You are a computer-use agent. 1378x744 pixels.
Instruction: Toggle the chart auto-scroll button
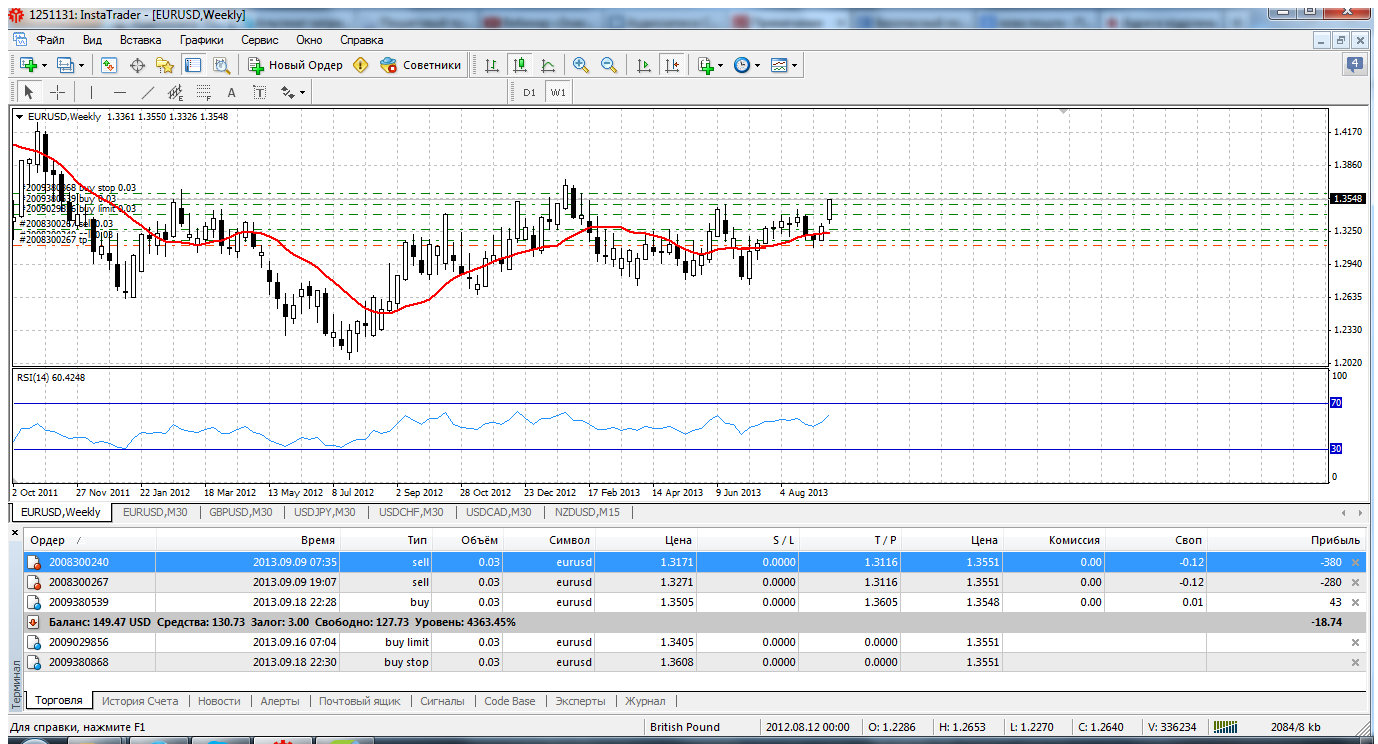[x=643, y=65]
